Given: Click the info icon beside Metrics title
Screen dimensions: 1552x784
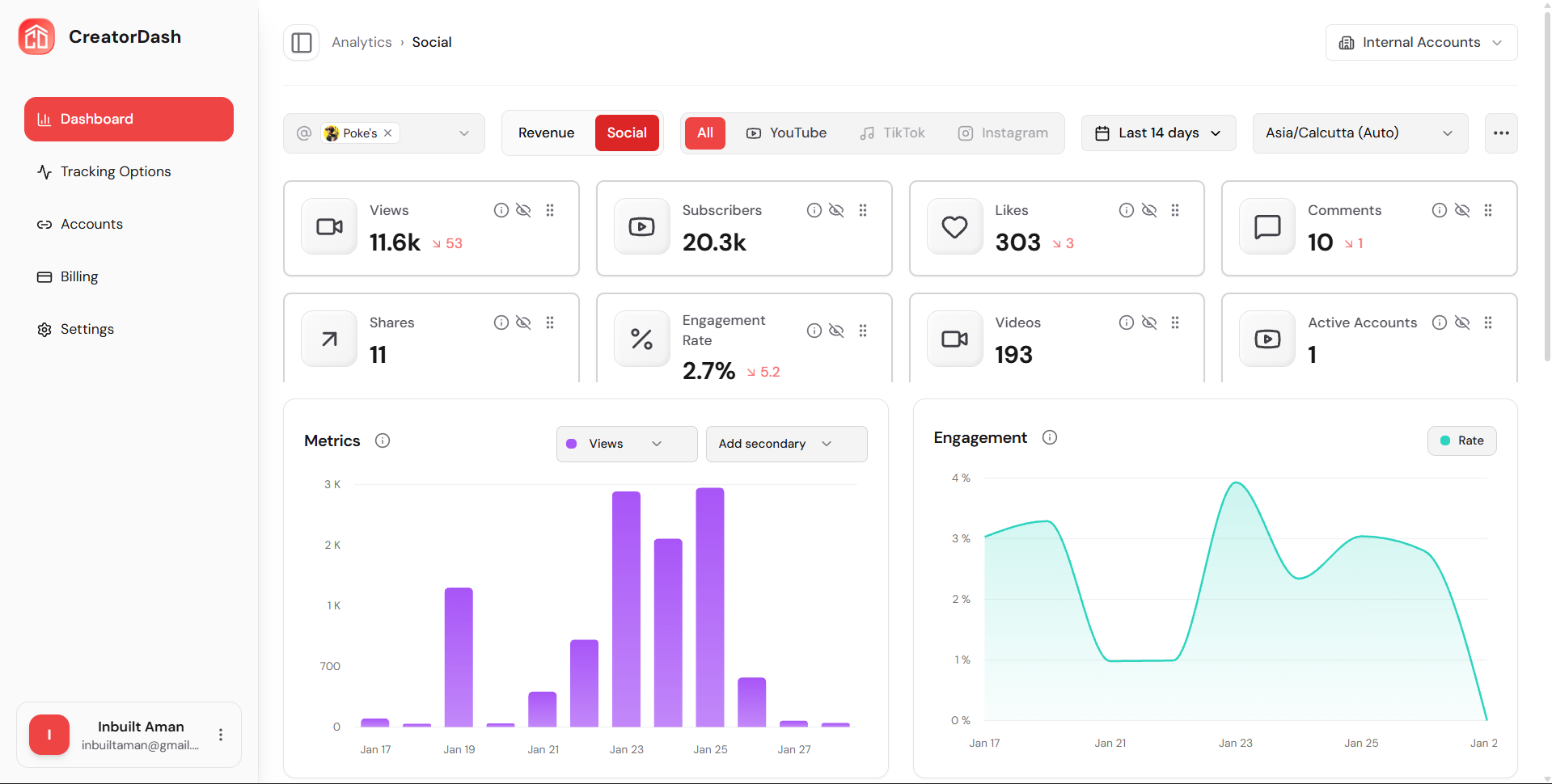Looking at the screenshot, I should (383, 440).
